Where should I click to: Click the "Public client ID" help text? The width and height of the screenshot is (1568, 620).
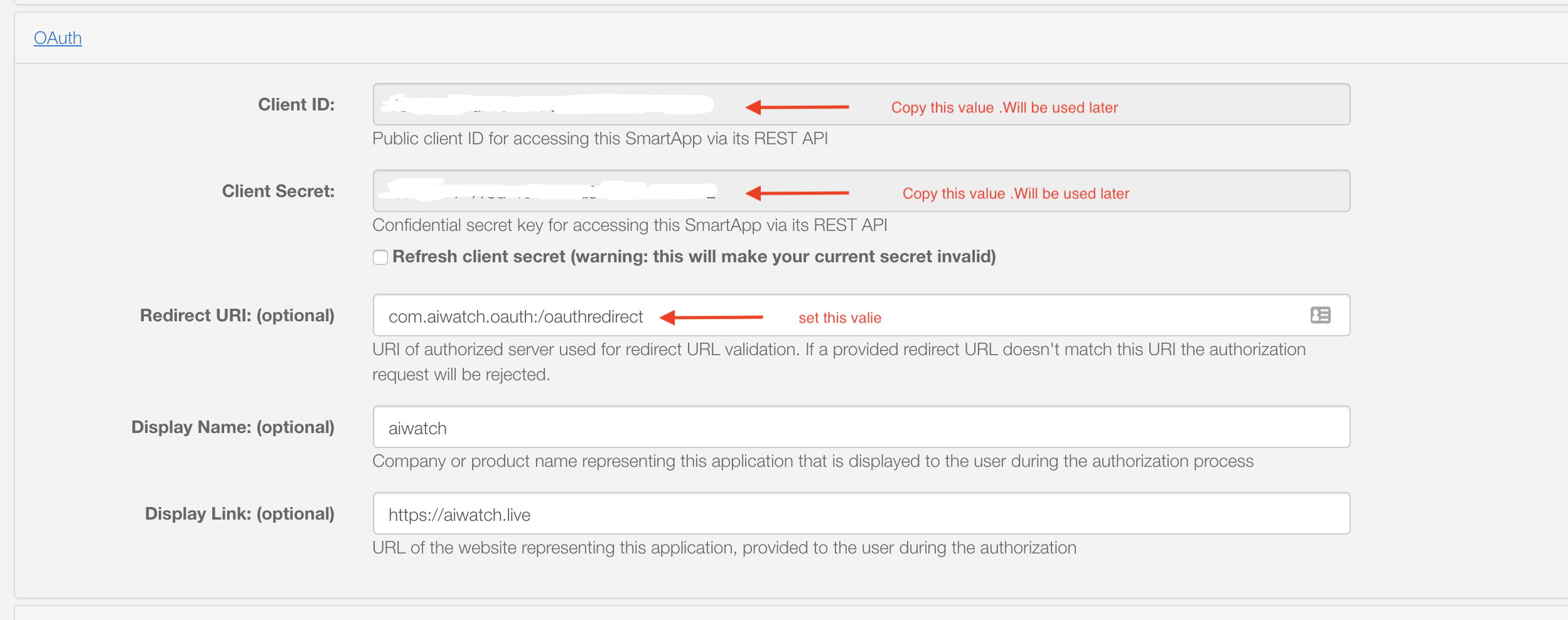(x=599, y=139)
